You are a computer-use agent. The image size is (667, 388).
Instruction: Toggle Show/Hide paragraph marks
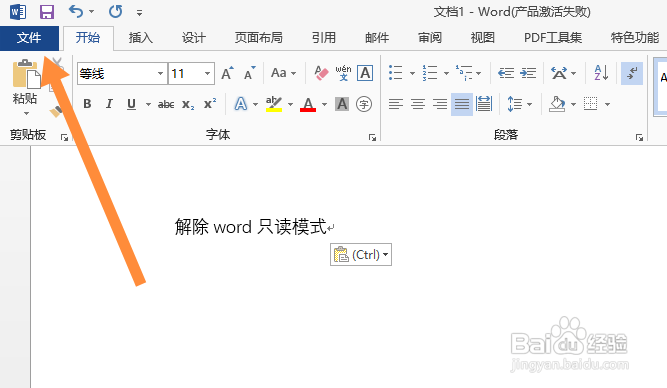tap(632, 73)
